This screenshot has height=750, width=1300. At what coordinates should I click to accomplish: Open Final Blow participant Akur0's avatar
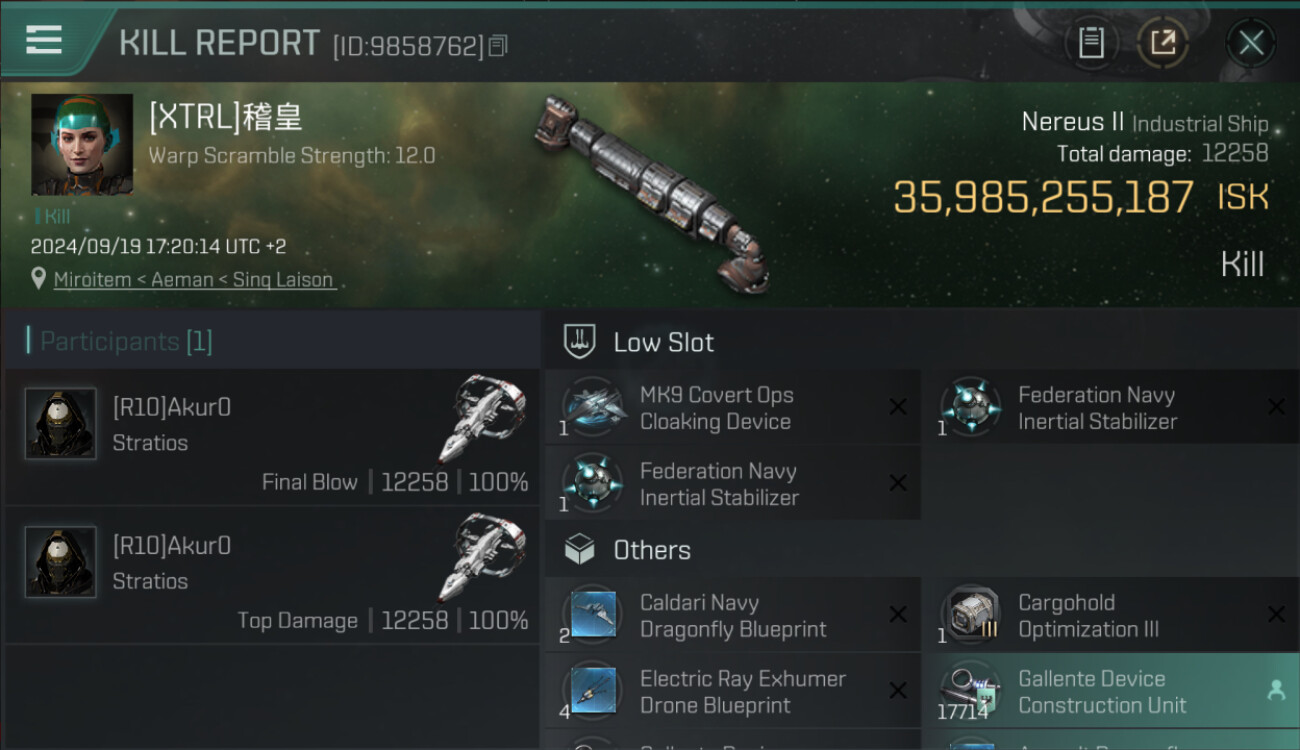[61, 424]
